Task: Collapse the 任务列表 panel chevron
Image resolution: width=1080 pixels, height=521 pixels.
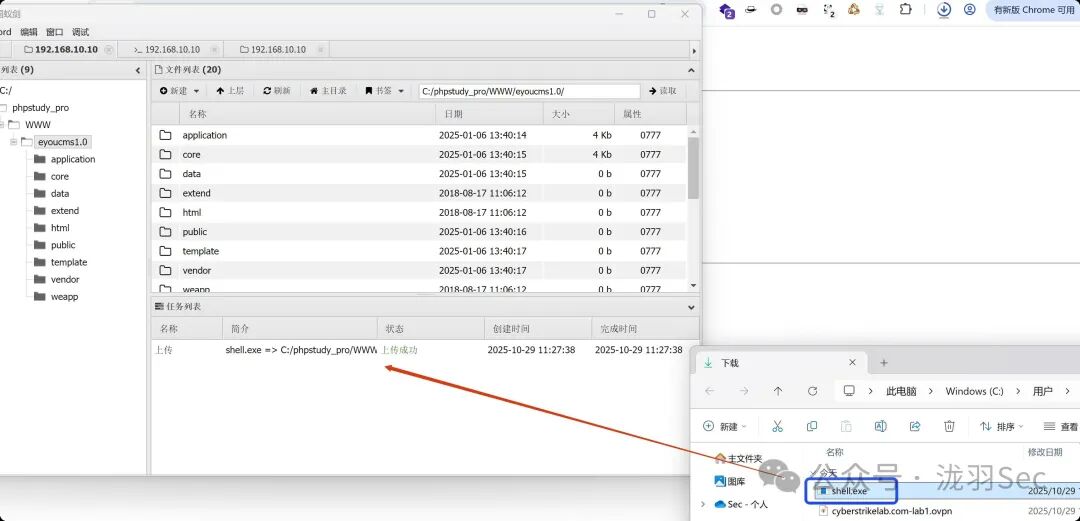Action: tap(692, 307)
